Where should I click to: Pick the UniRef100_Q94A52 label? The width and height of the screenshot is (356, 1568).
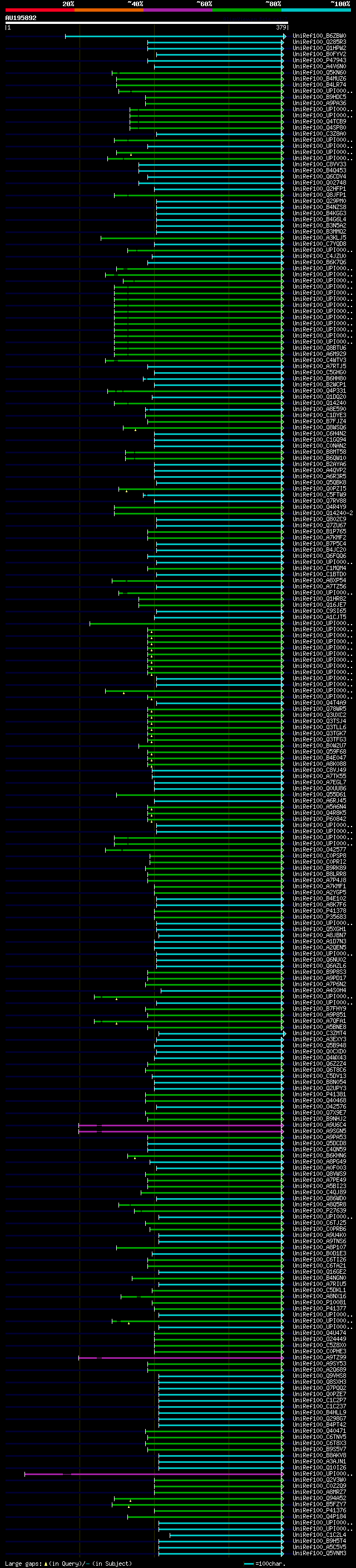click(319, 1498)
